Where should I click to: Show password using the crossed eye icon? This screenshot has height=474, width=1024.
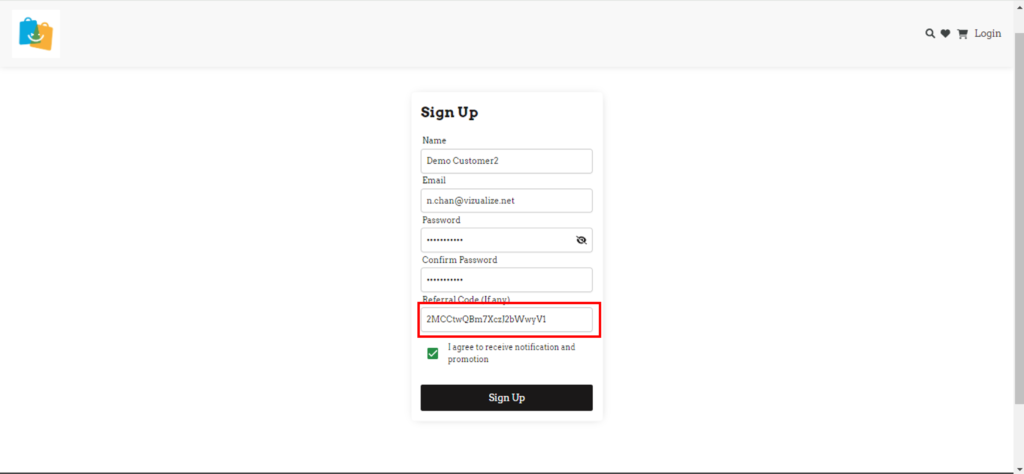tap(581, 240)
